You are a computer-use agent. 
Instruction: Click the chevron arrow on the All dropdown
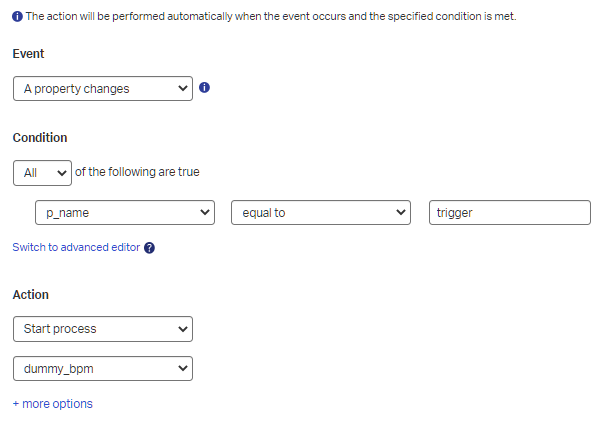coord(64,172)
